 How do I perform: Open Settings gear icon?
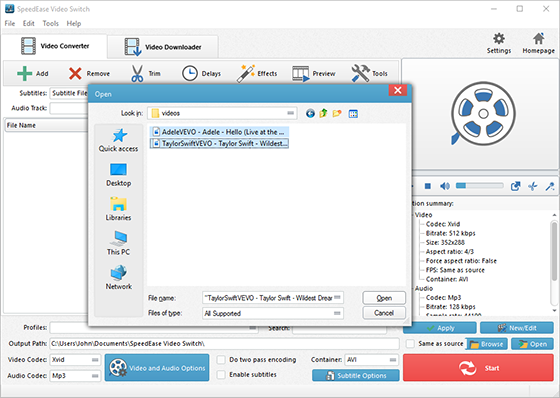click(x=499, y=43)
